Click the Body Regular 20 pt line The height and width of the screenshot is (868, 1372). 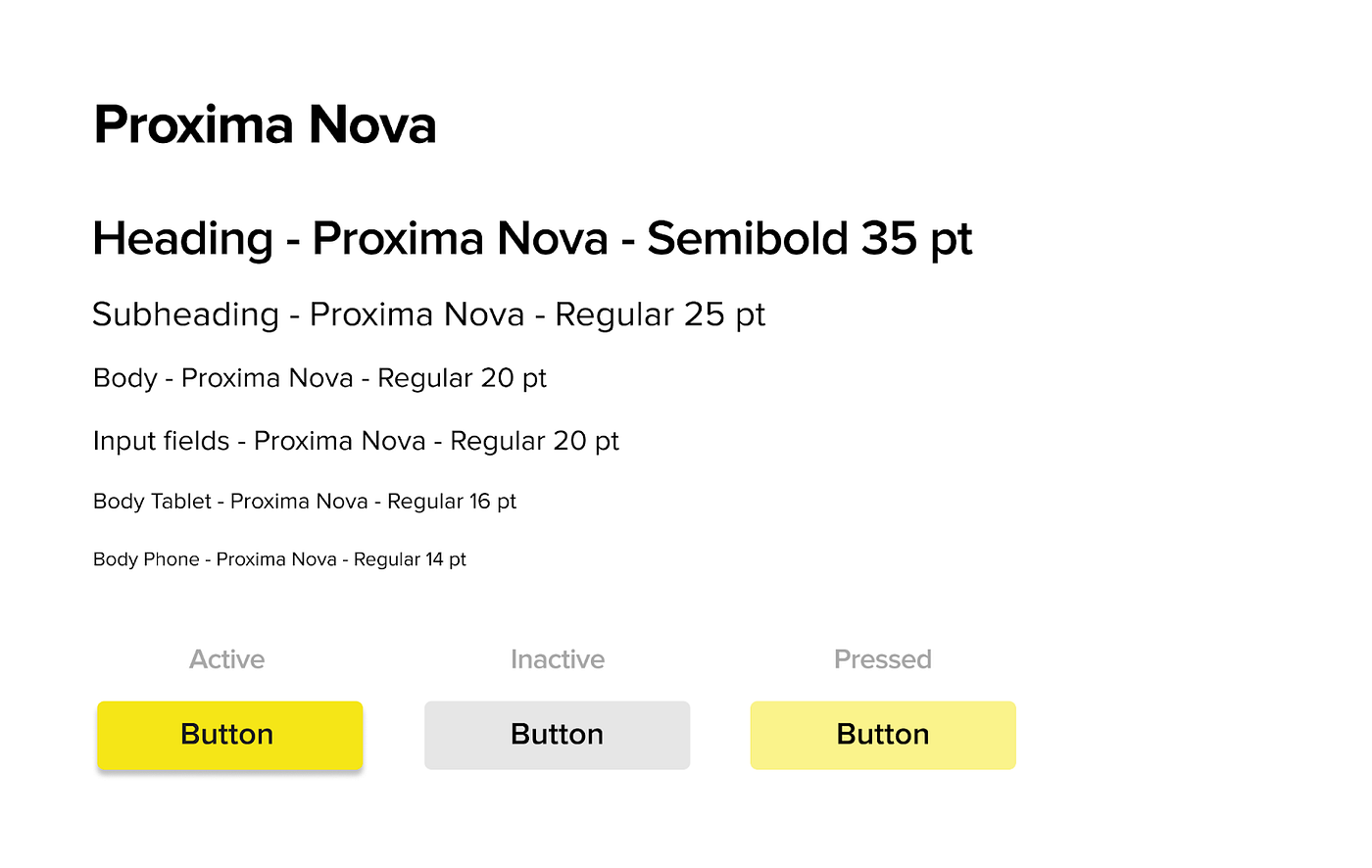(319, 378)
